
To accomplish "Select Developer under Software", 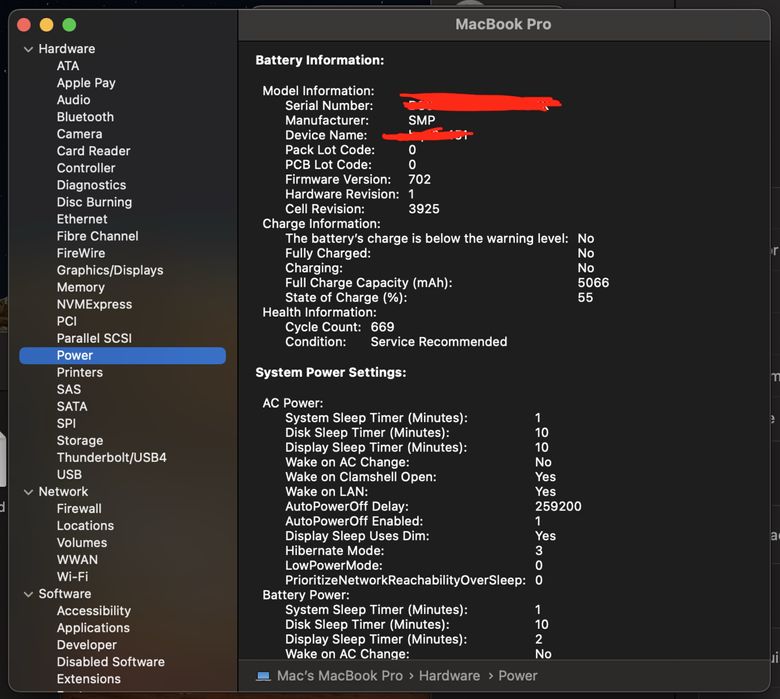I will 87,645.
